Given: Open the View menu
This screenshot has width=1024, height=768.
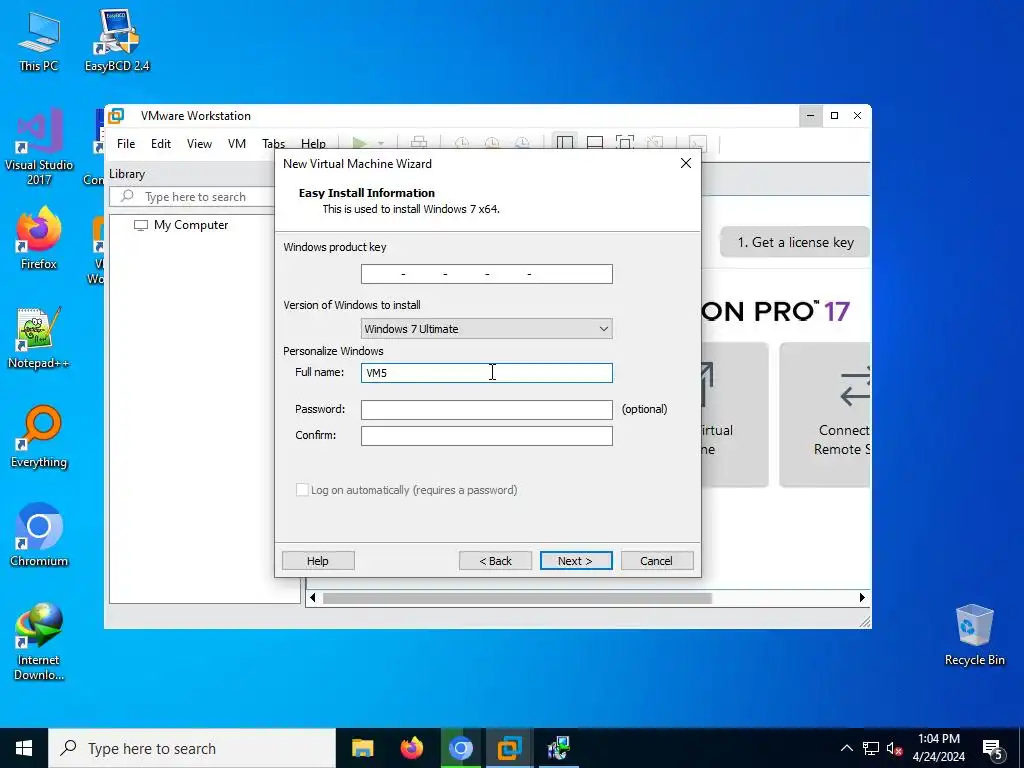Looking at the screenshot, I should 199,144.
